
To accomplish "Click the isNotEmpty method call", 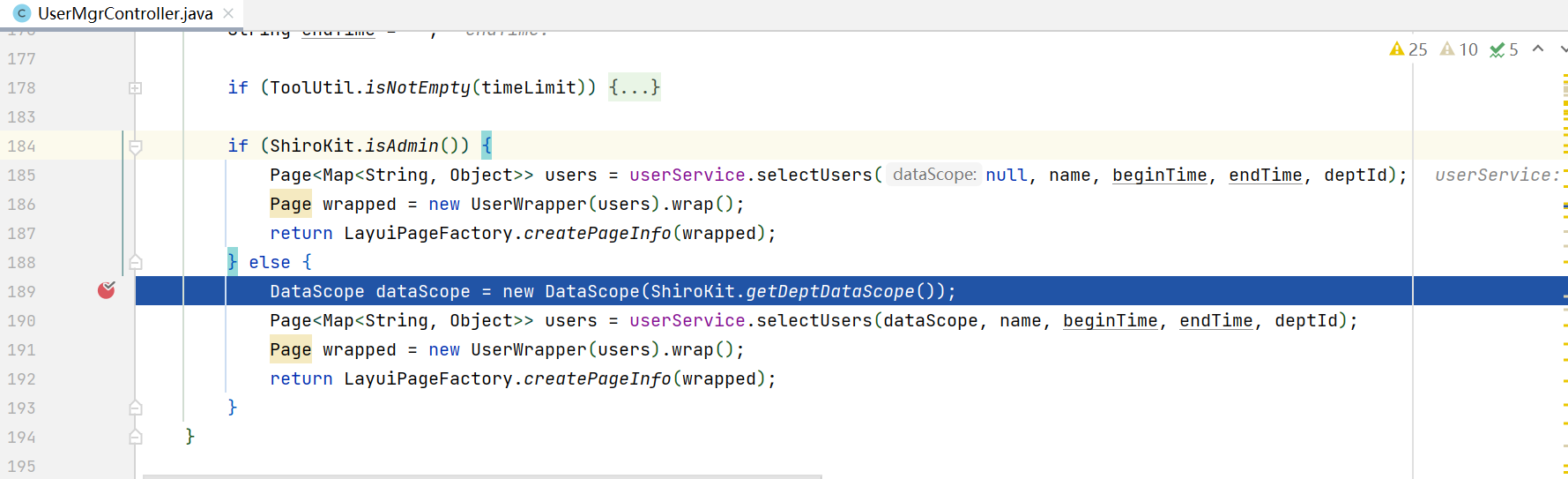I will [x=418, y=87].
